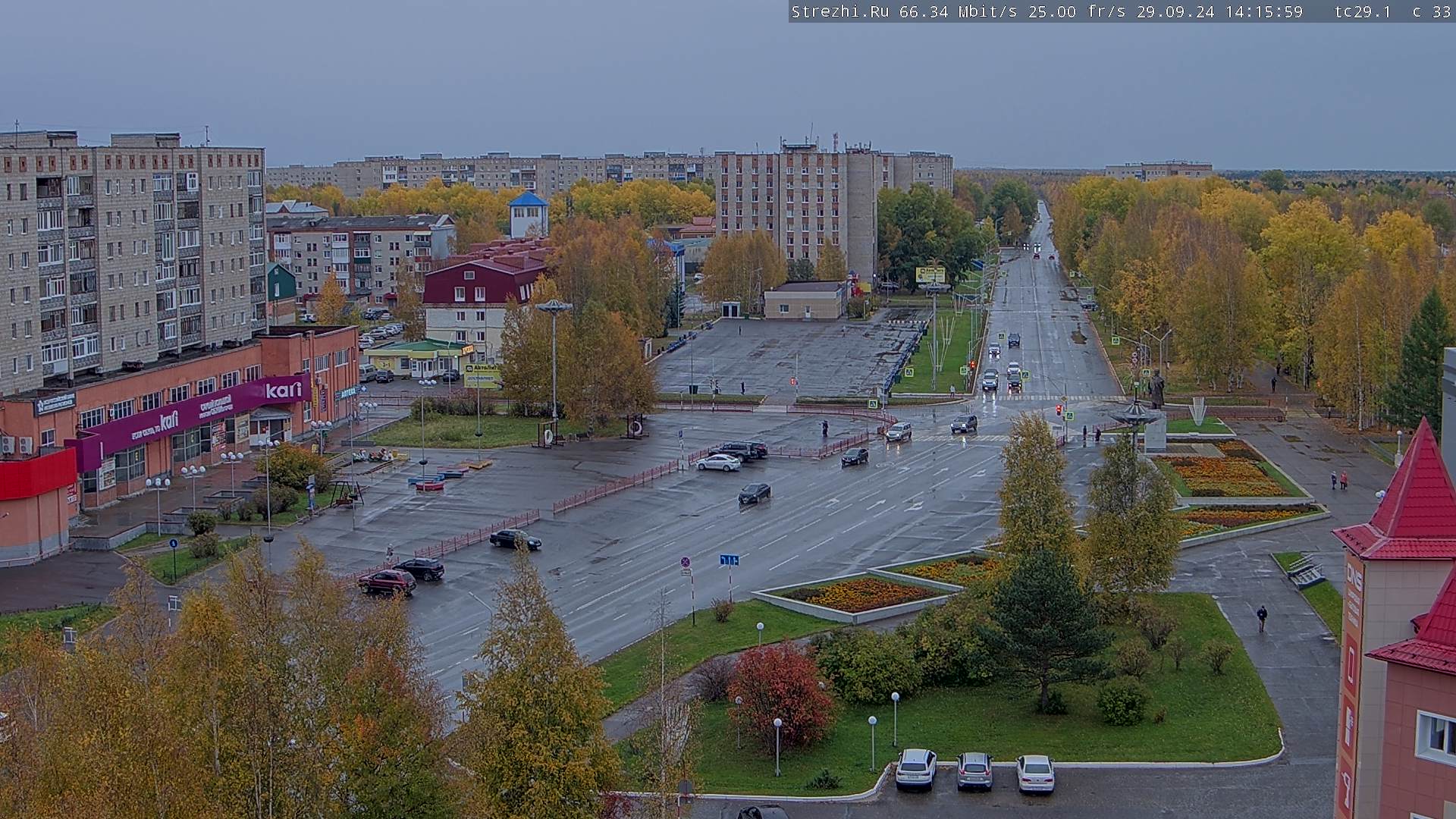This screenshot has height=819, width=1456.
Task: Click the 29.09.24 date stamp
Action: (x=1175, y=11)
